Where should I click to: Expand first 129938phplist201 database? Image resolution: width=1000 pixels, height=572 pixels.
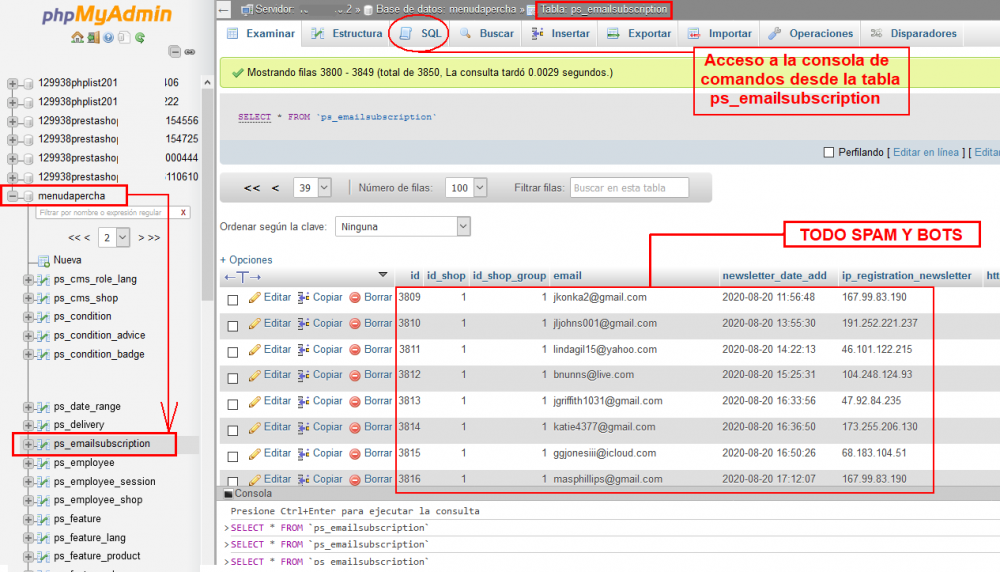tap(12, 83)
